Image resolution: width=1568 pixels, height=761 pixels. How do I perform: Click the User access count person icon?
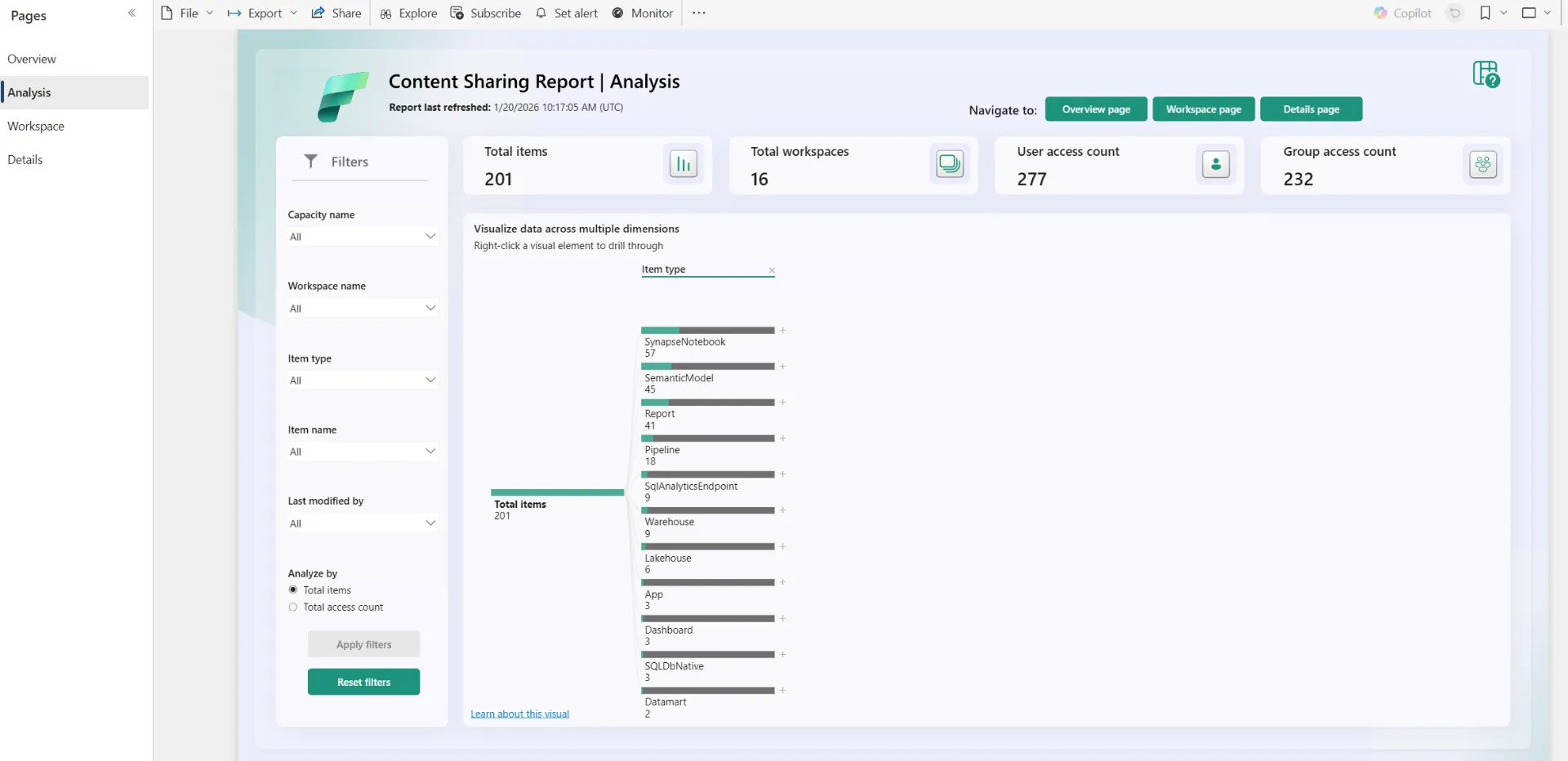(x=1215, y=165)
